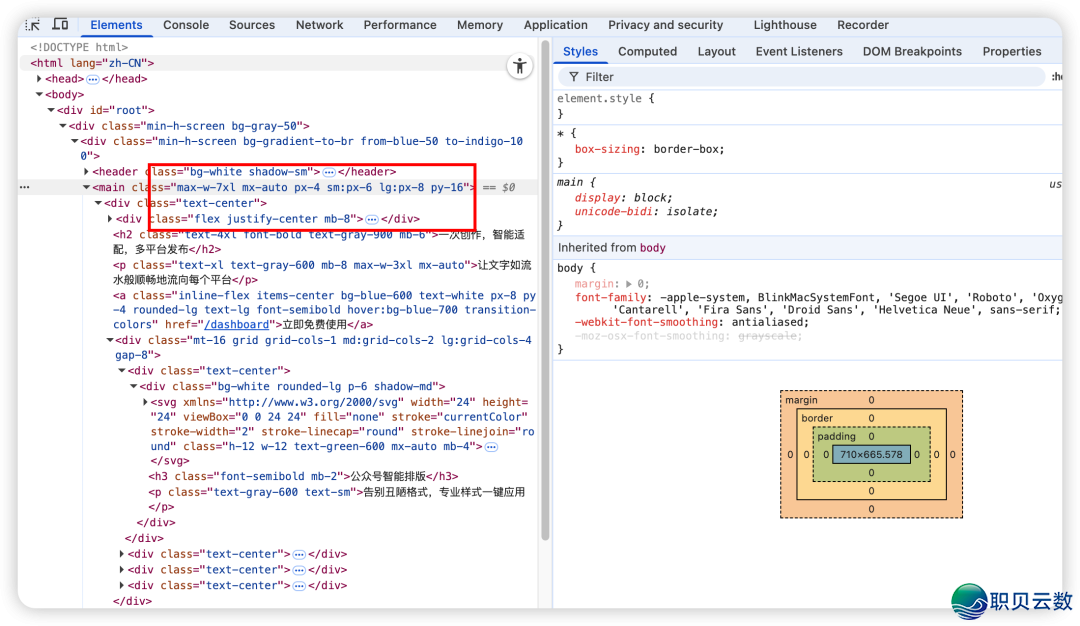The width and height of the screenshot is (1080, 626).
Task: Activate the inspect element picker icon
Action: [32, 25]
